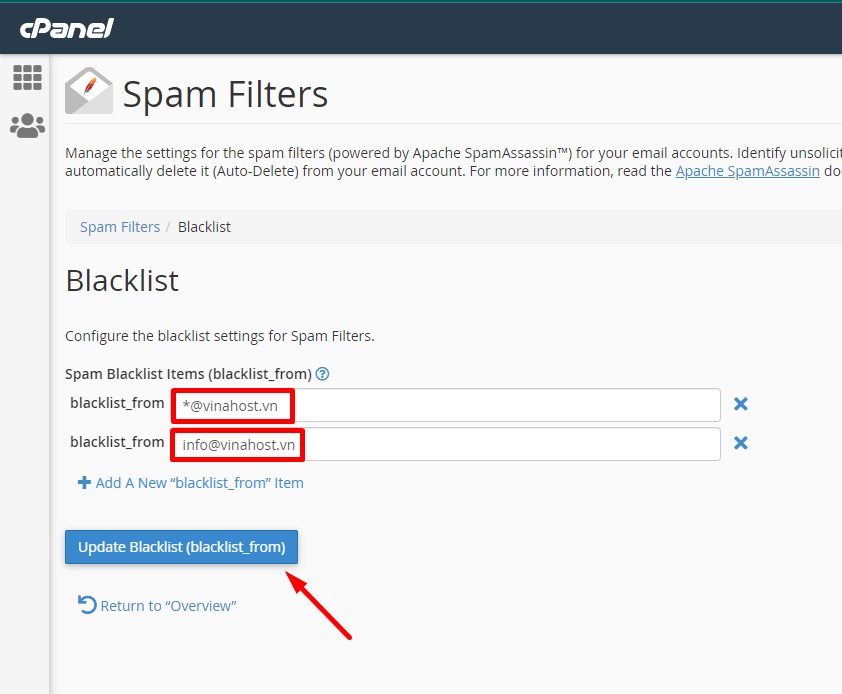Click 'Return to Overview' link text
Screen dimensions: 842x694
[x=168, y=606]
